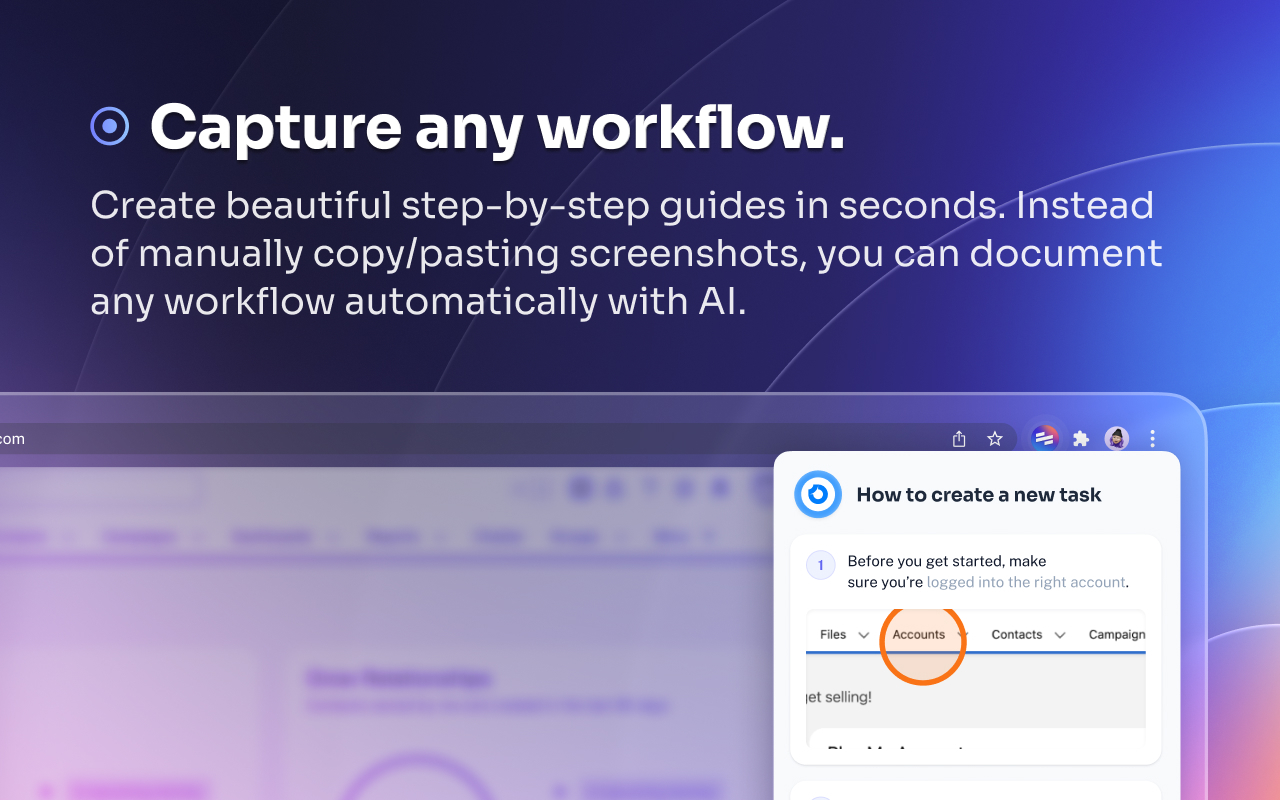This screenshot has width=1280, height=800.
Task: Click the Scribe extension icon in the browser toolbar
Action: (1044, 438)
